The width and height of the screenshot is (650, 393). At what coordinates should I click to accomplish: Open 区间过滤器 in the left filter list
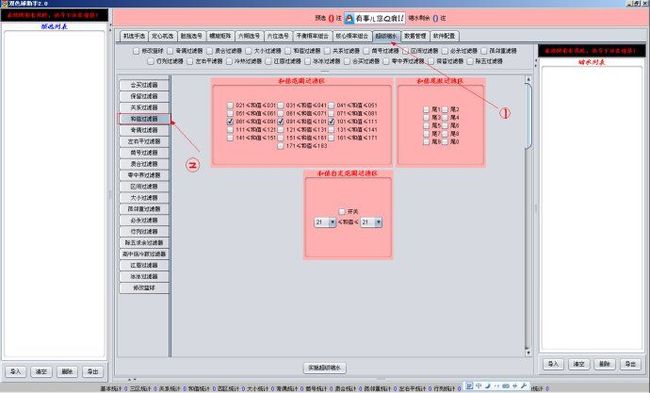coord(144,187)
